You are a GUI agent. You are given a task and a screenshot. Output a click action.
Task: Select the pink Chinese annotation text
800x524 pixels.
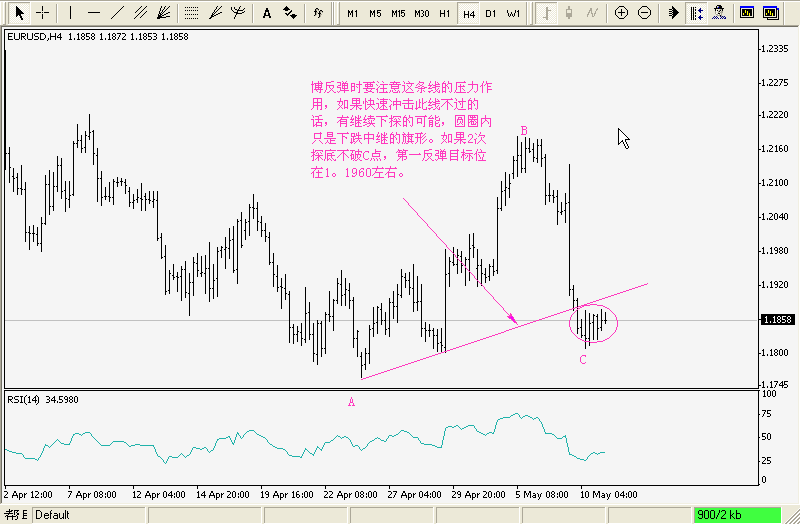402,130
